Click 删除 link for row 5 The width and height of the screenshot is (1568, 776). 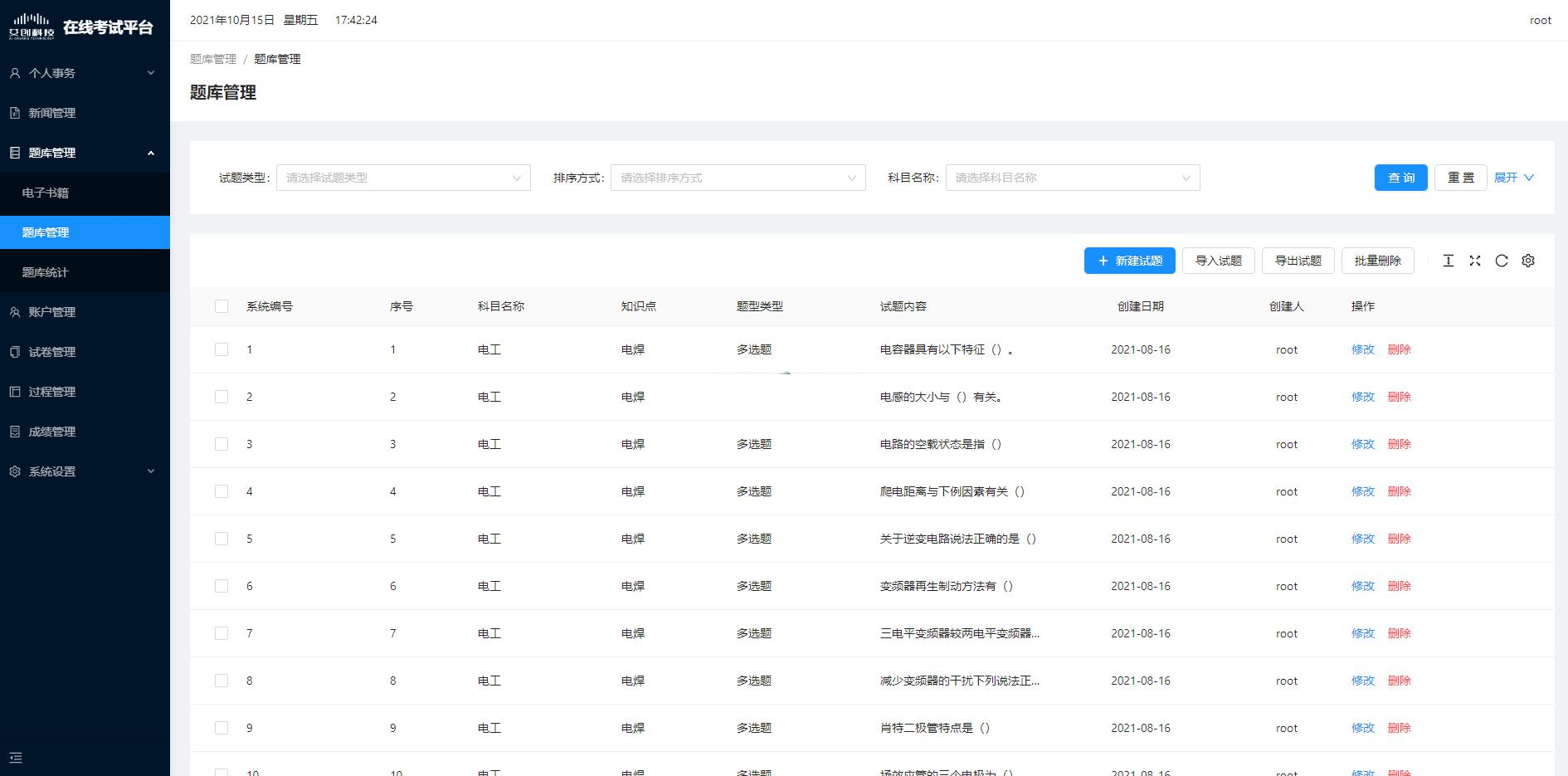(1399, 539)
